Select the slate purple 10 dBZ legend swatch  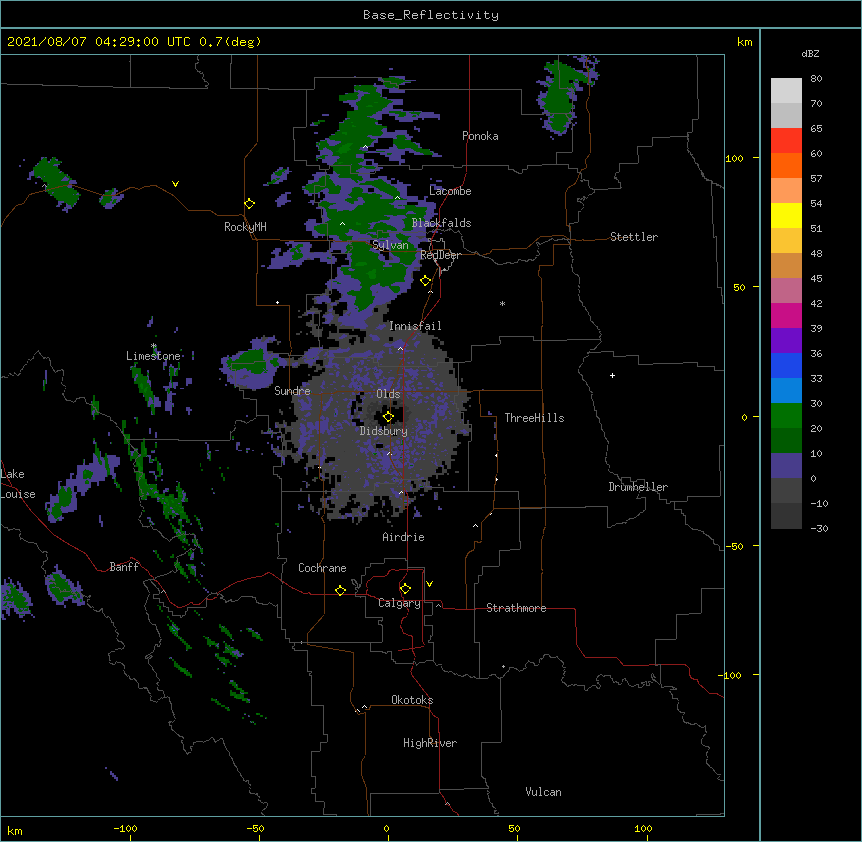[786, 466]
